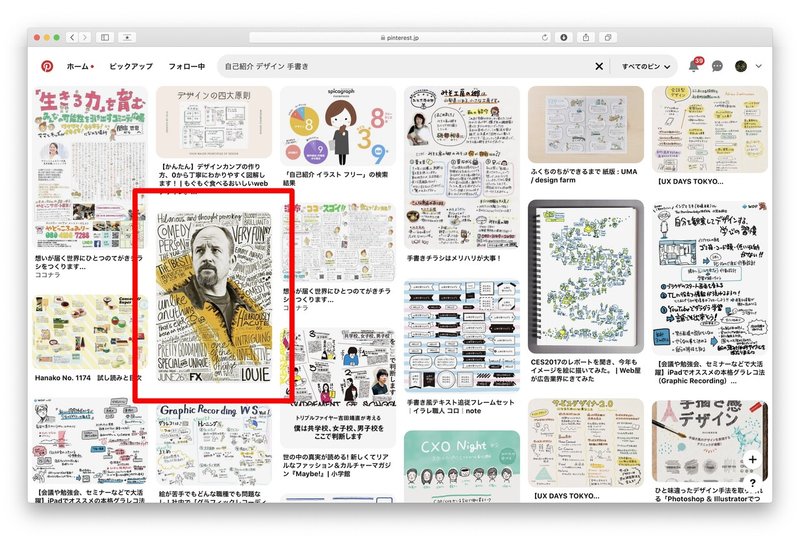Go forward with Safari's forward arrow
Viewport: 800px width, 539px height.
(x=85, y=37)
